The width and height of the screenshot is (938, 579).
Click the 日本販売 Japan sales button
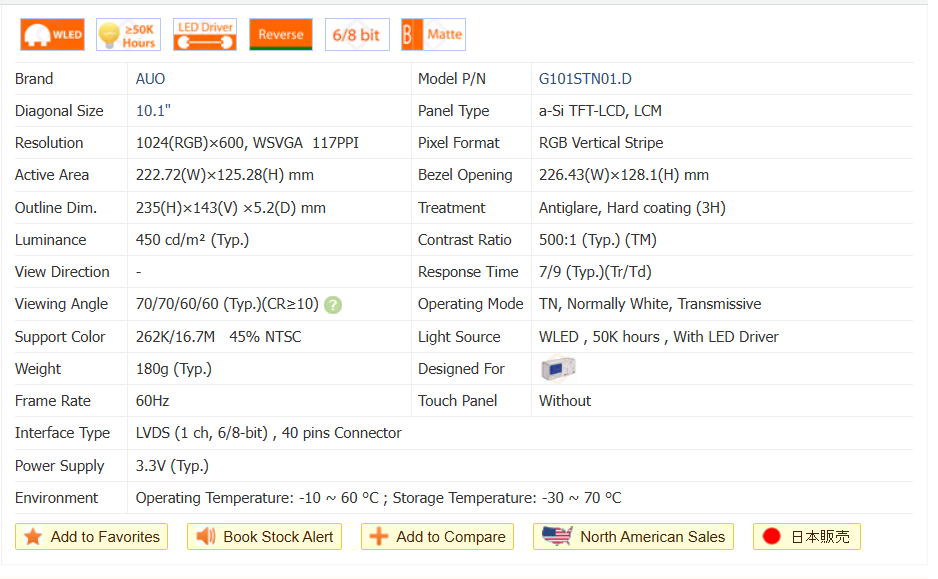click(807, 537)
